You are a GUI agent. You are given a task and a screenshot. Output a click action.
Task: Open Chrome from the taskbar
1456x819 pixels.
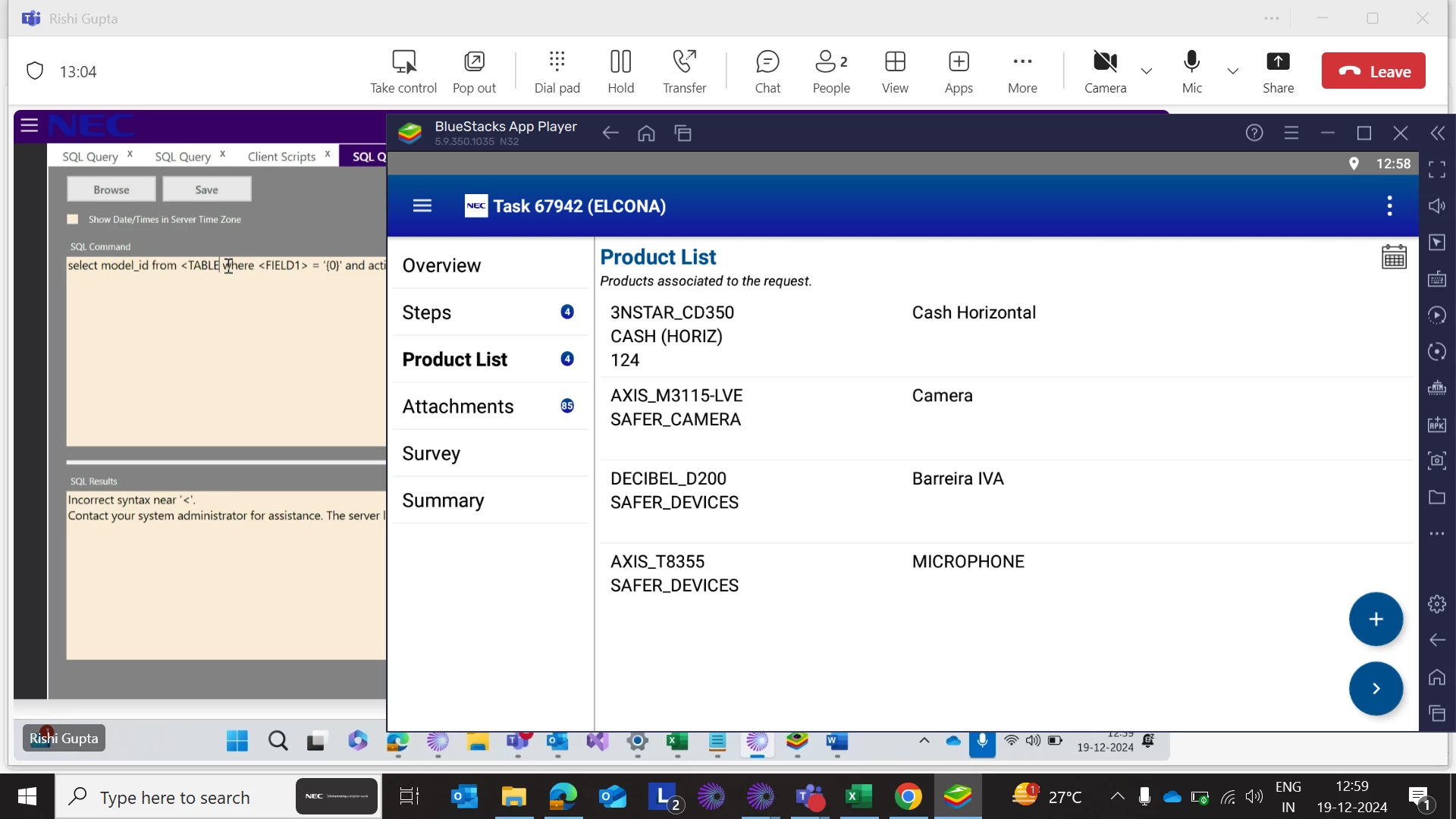[x=908, y=797]
